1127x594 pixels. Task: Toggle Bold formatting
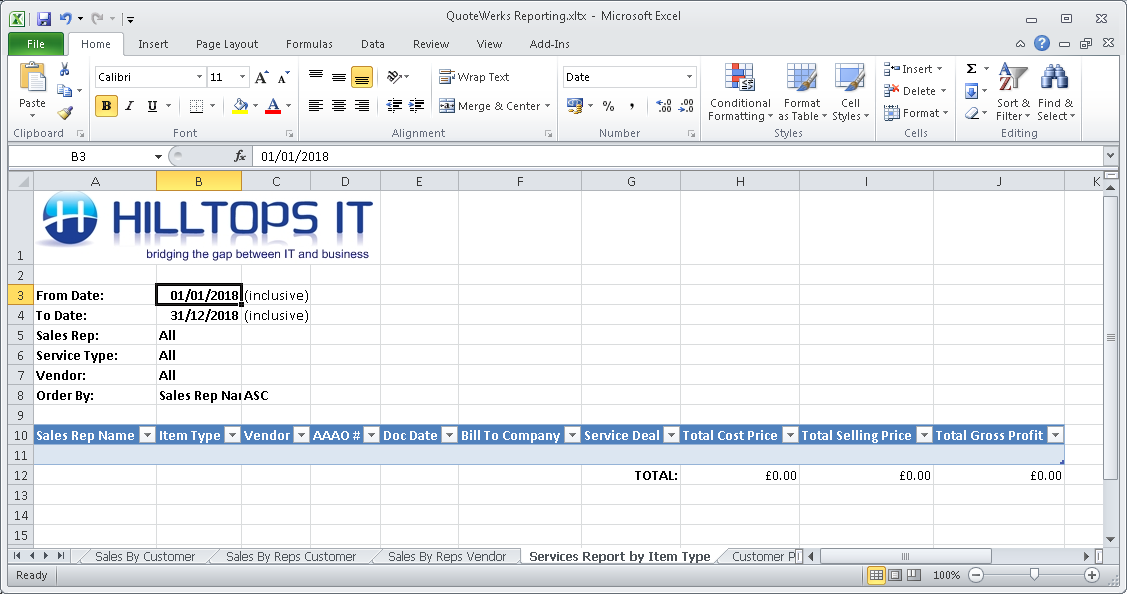click(x=107, y=106)
